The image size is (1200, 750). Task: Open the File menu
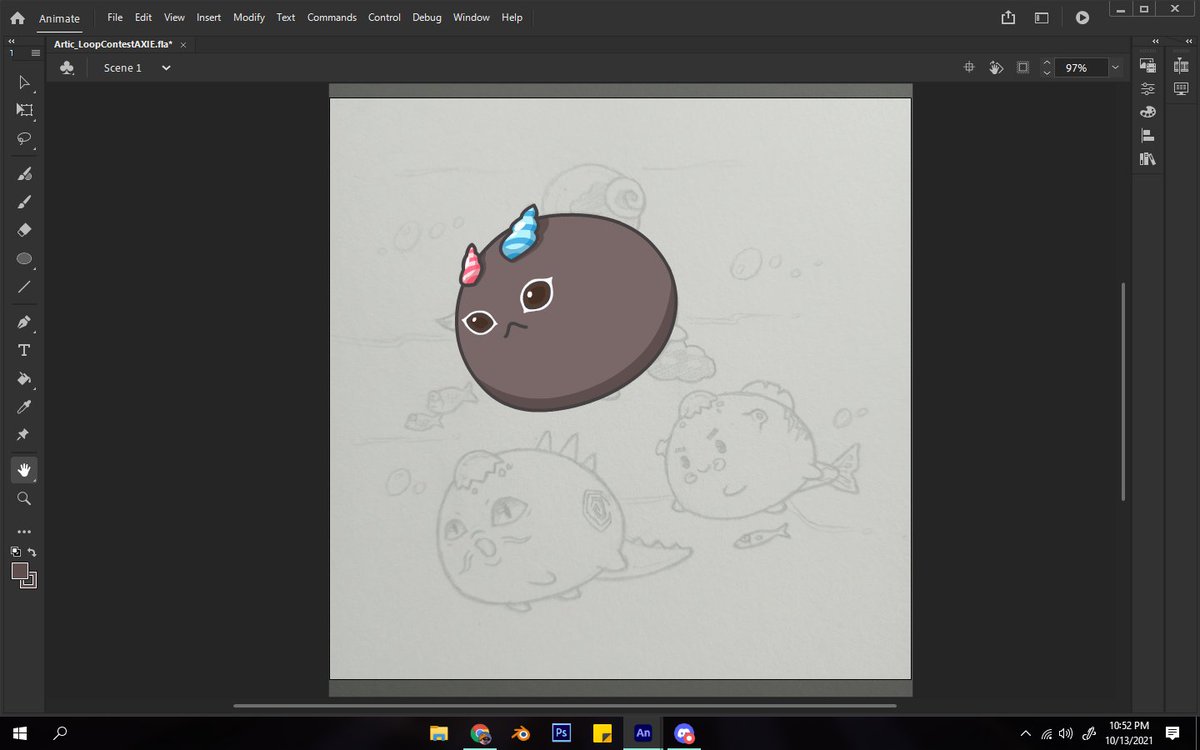115,18
